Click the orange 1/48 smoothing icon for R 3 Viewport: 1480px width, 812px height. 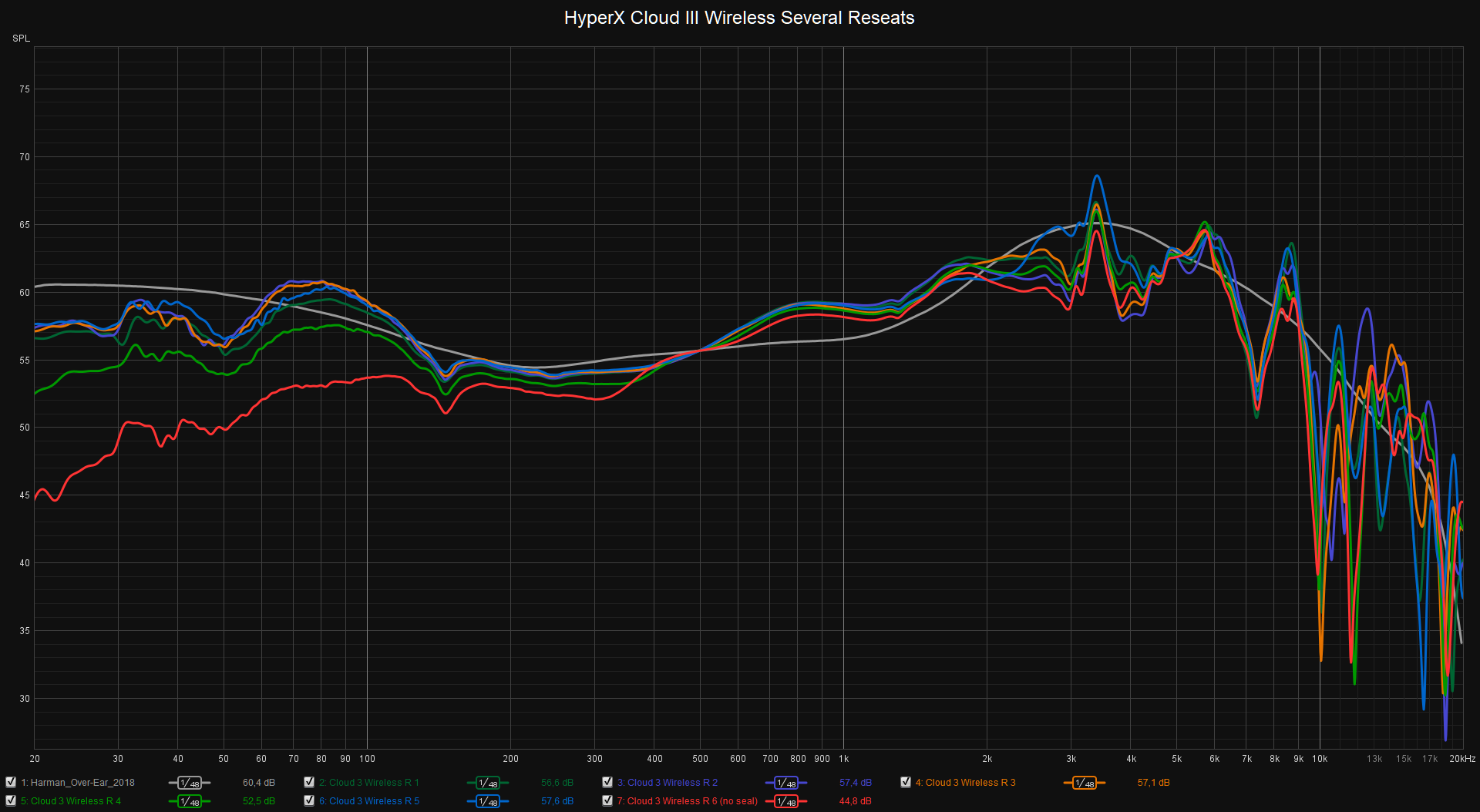(1085, 783)
